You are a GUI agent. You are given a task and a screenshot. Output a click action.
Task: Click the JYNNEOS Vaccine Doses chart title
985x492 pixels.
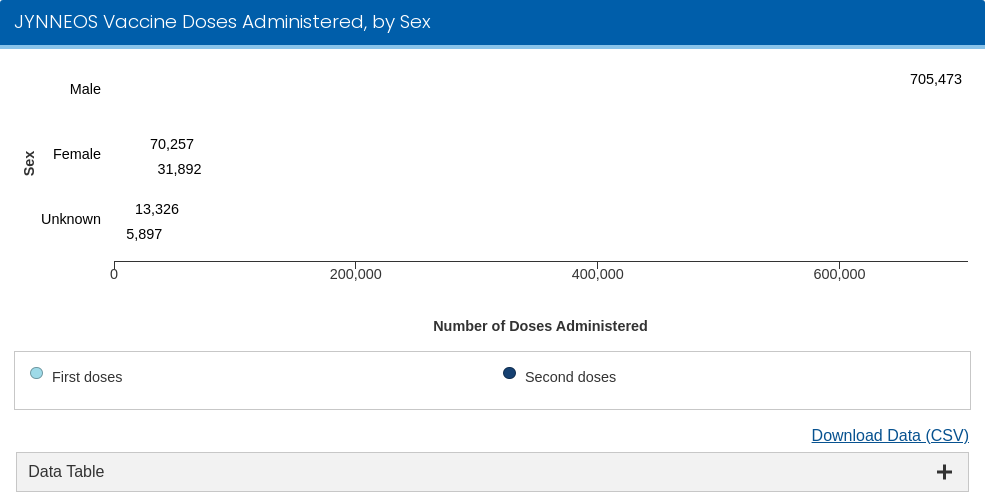click(222, 22)
